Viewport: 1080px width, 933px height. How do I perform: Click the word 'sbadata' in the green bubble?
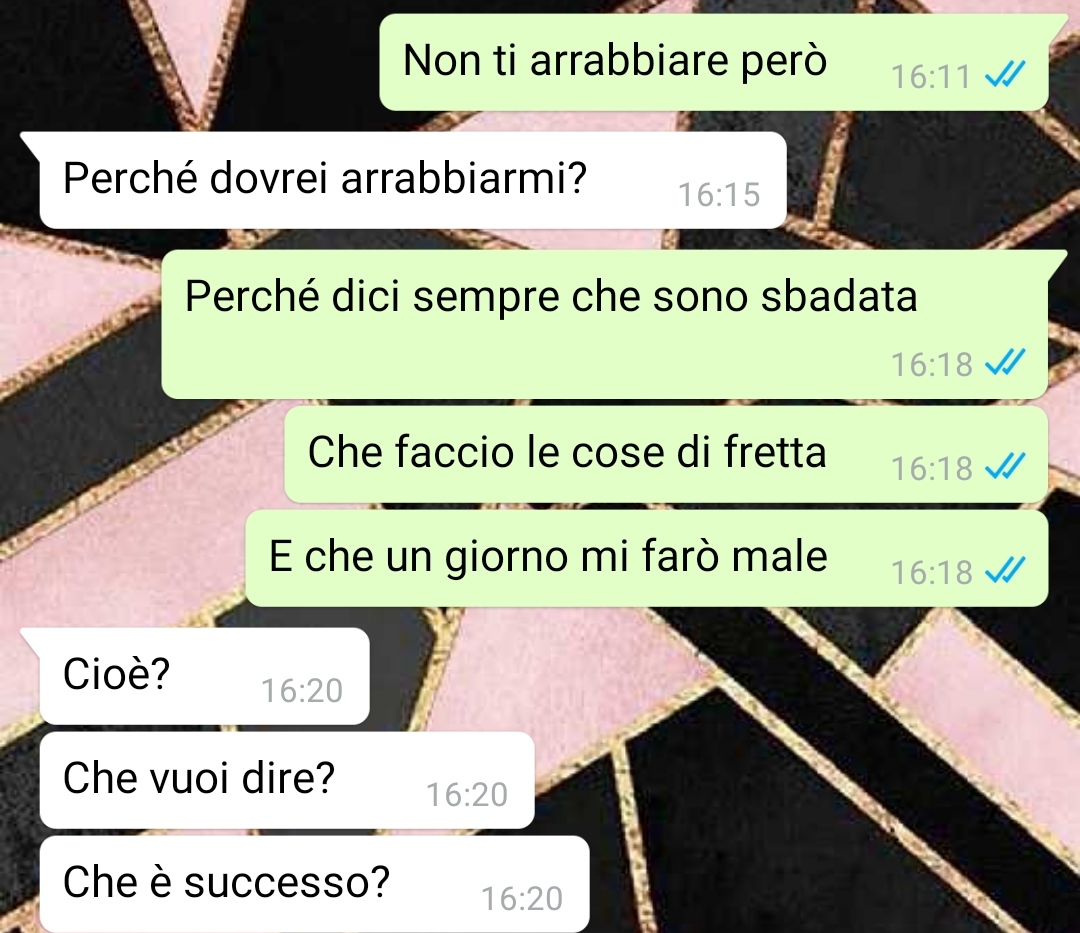pos(839,296)
